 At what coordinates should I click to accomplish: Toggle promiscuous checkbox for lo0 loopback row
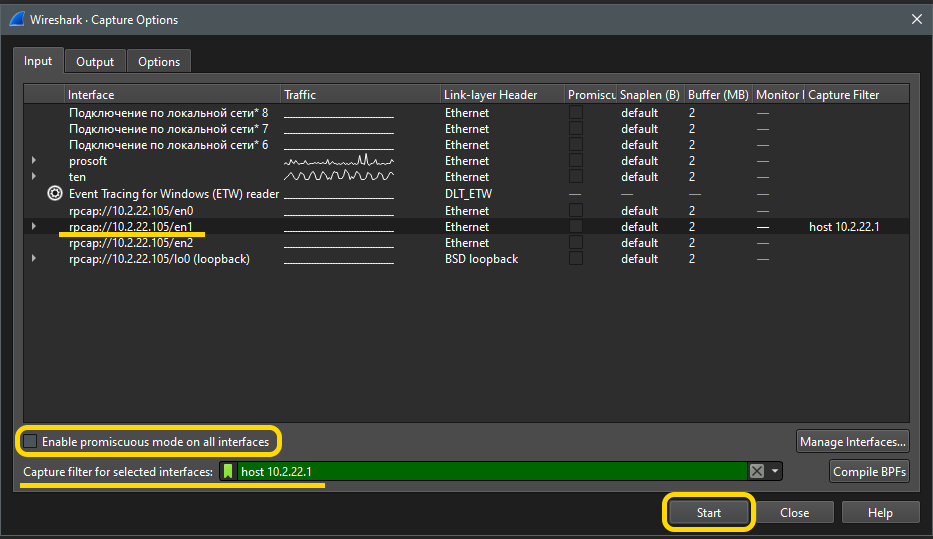(x=575, y=259)
